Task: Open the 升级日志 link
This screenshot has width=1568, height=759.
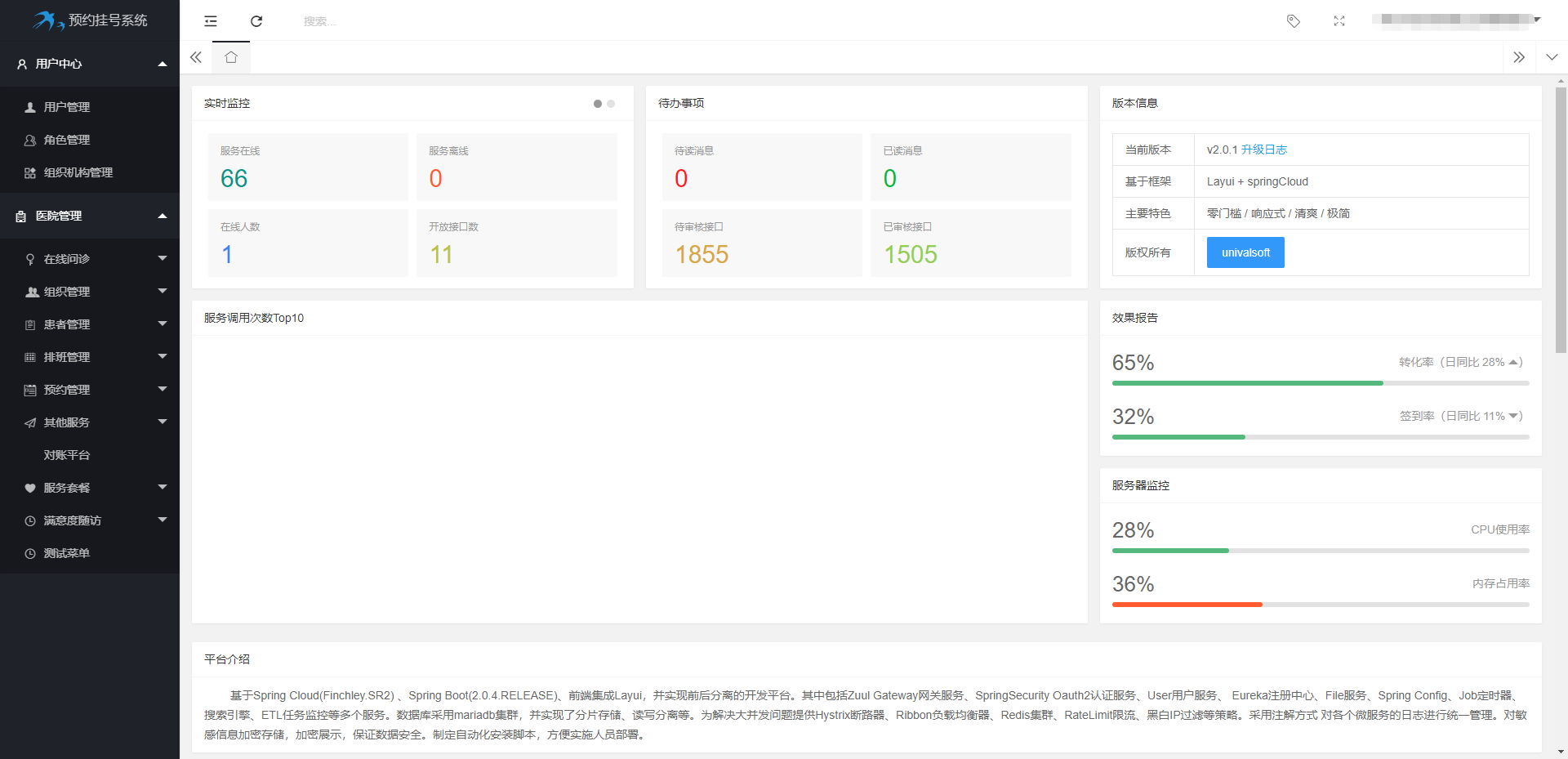Action: point(1264,150)
